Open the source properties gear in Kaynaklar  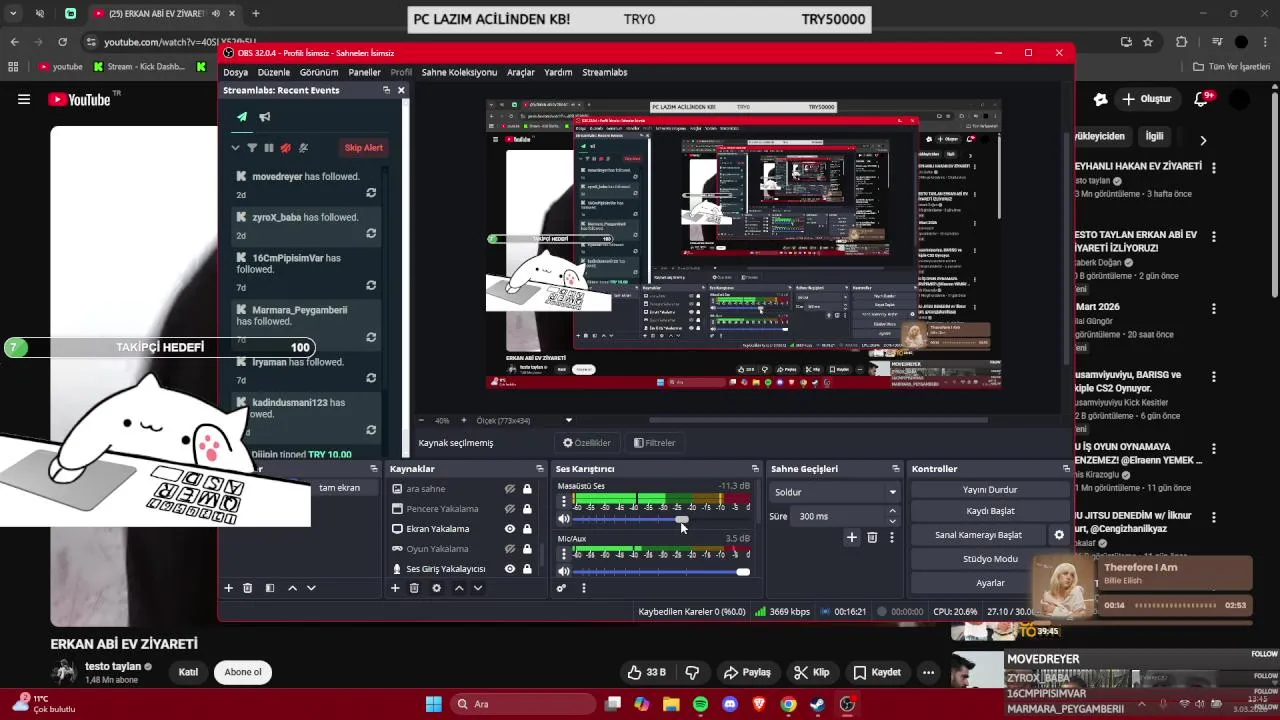tap(436, 588)
